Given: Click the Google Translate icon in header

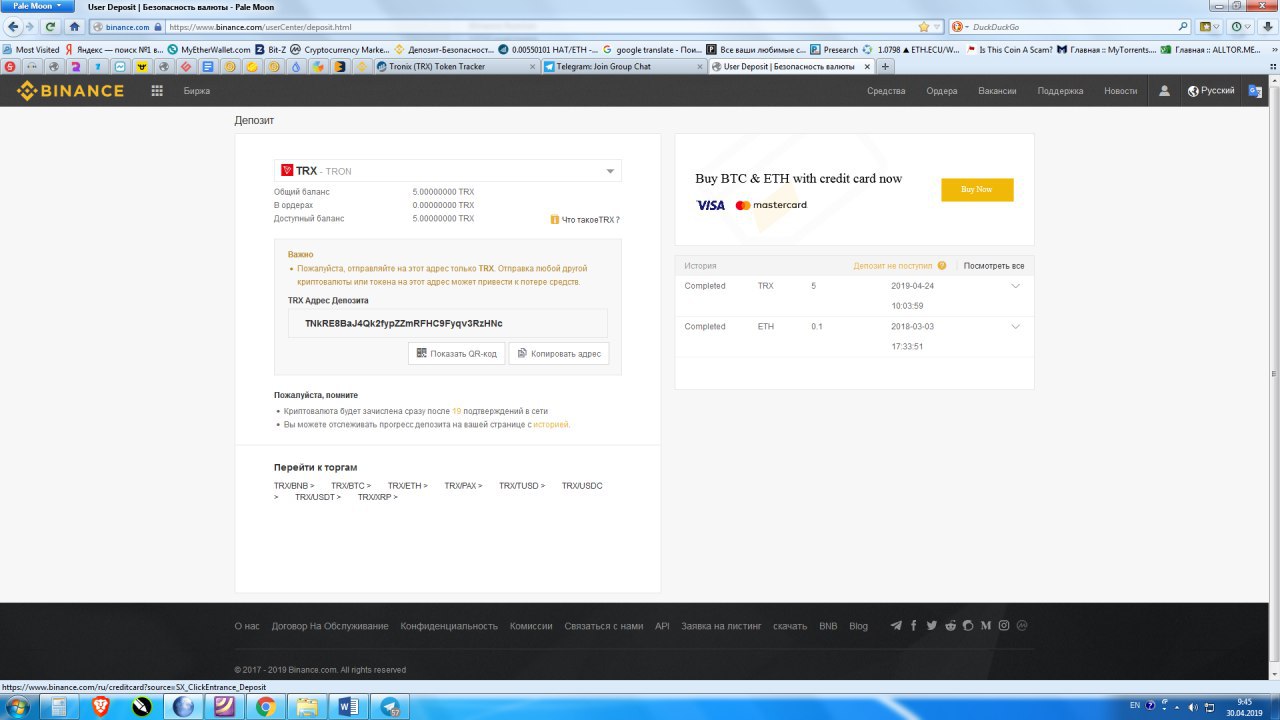Looking at the screenshot, I should (1255, 91).
